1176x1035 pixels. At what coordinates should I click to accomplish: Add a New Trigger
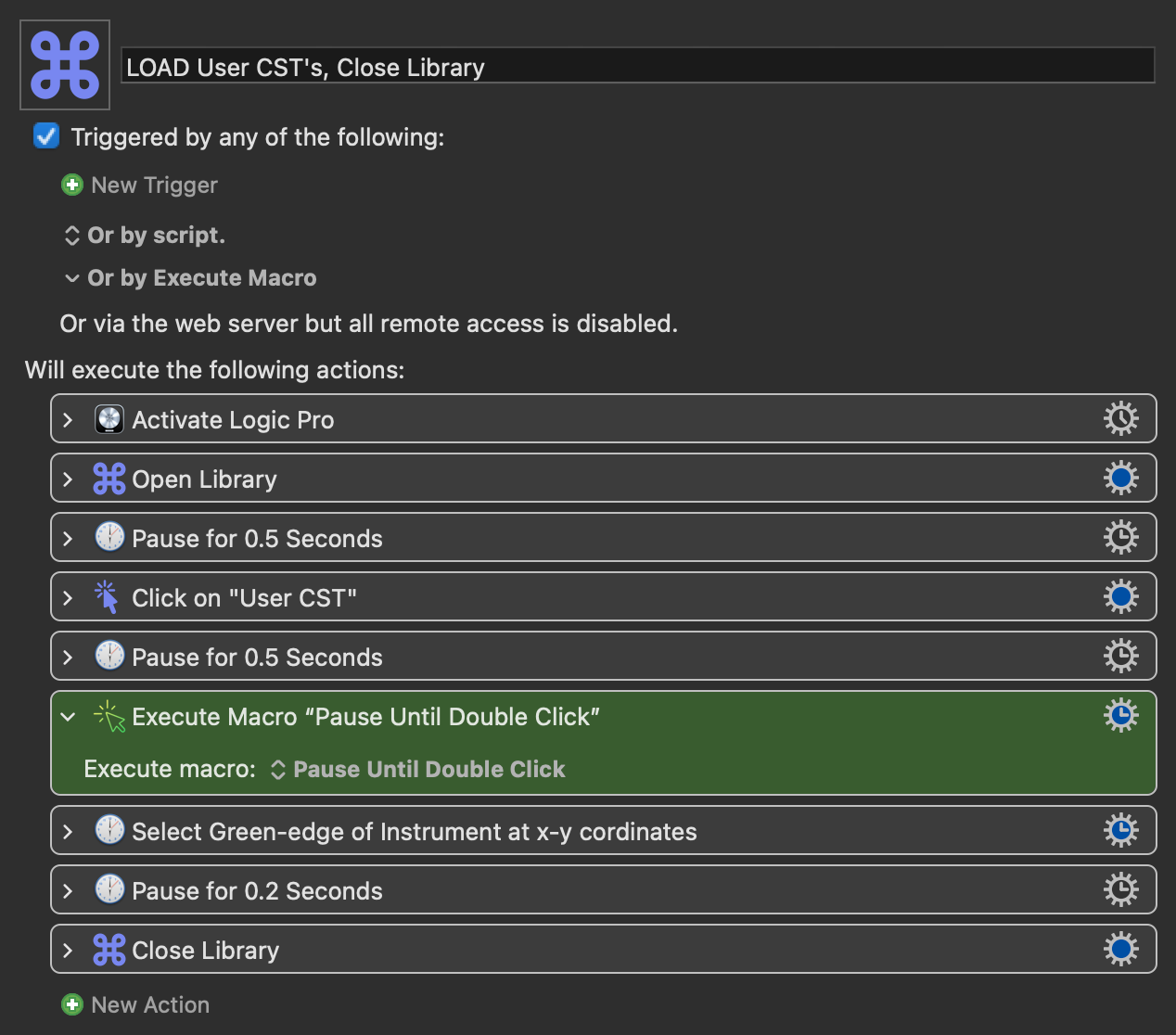click(140, 185)
